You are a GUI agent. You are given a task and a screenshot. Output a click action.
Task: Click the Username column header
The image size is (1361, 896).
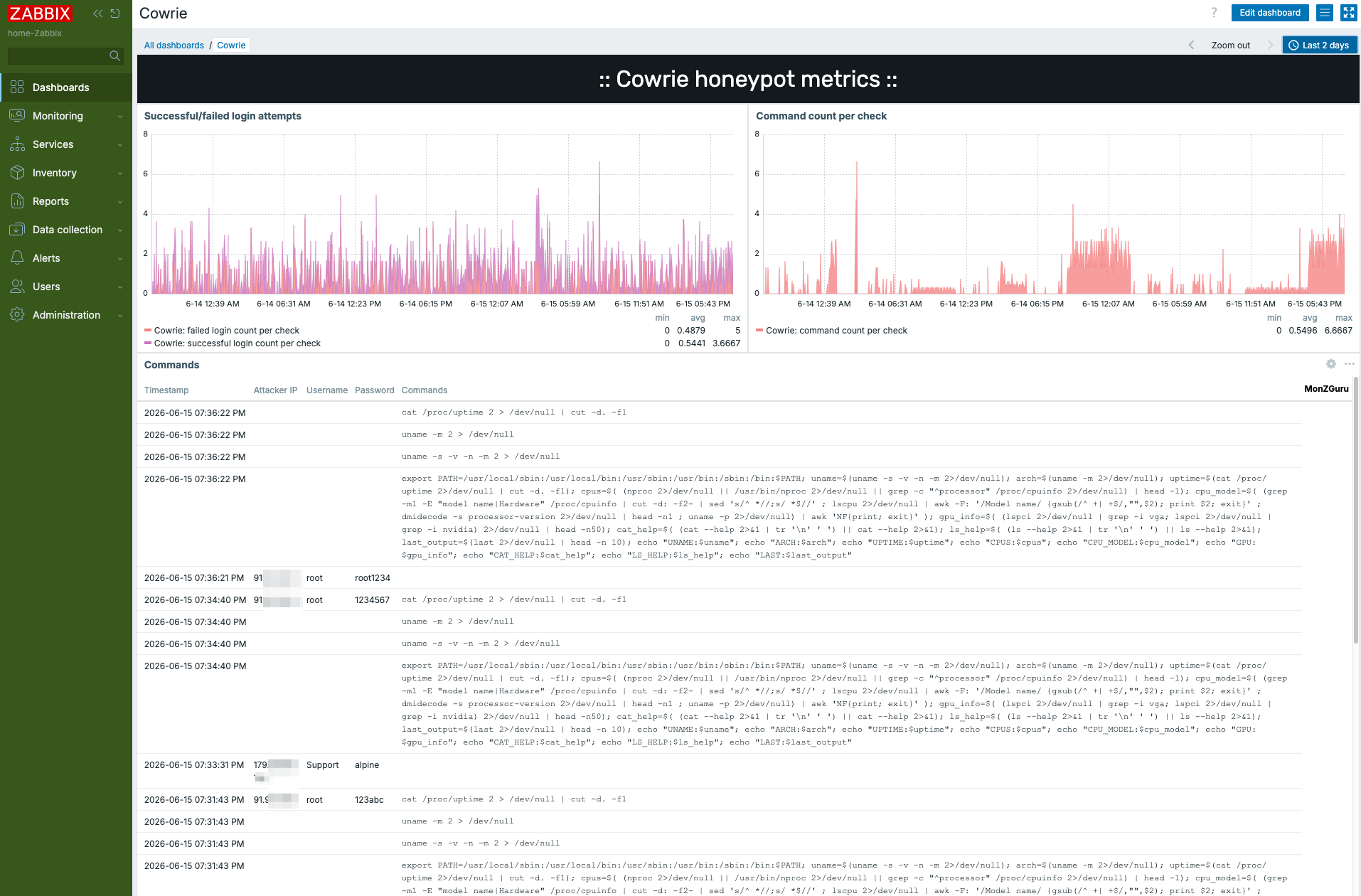(327, 390)
